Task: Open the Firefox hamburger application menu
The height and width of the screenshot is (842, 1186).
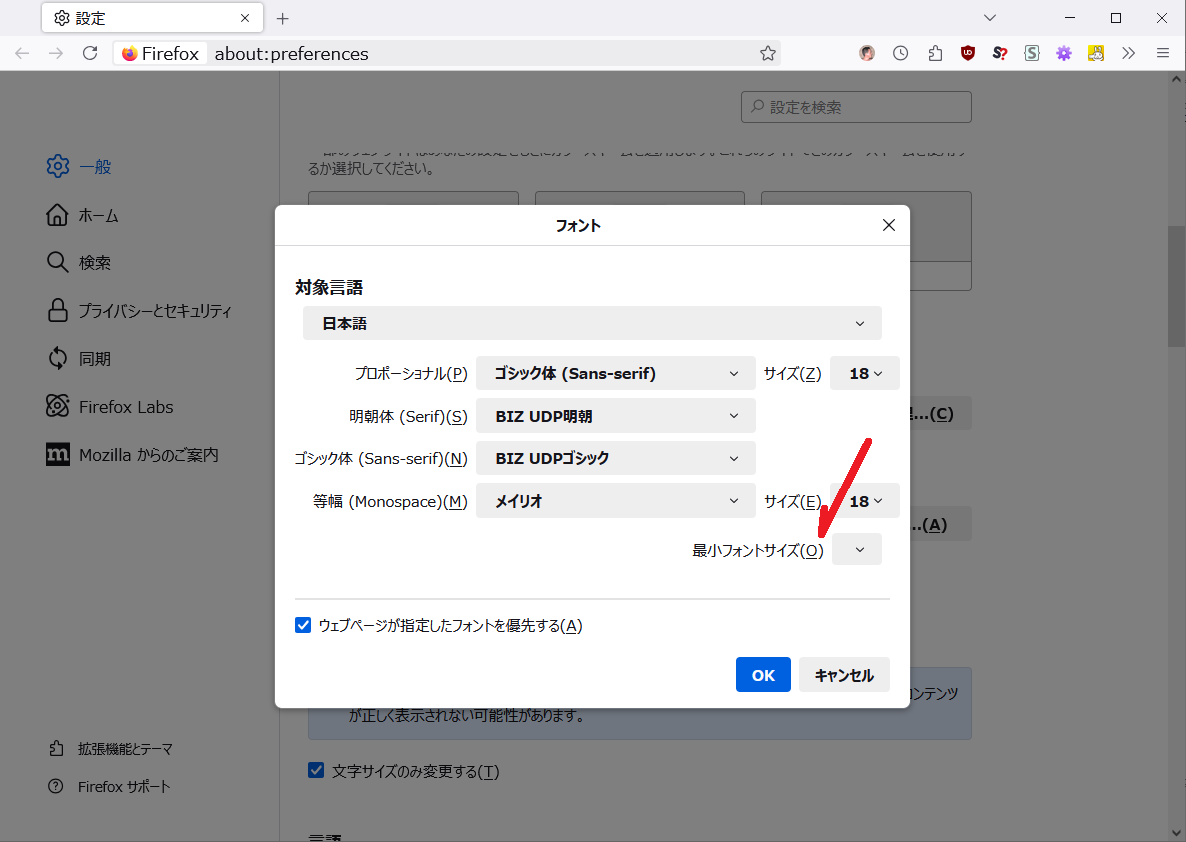Action: point(1162,54)
